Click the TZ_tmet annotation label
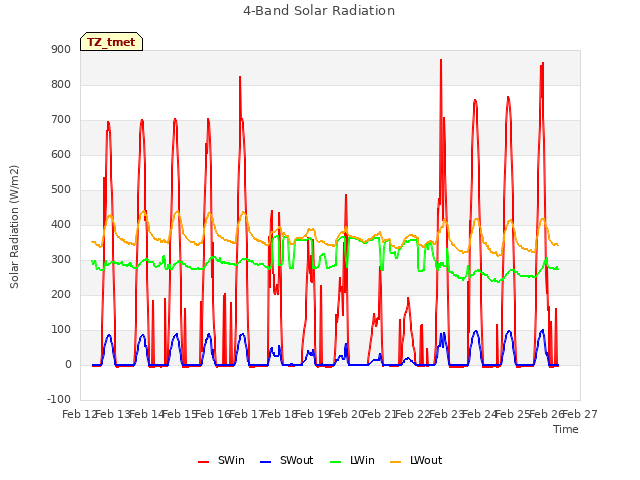The height and width of the screenshot is (480, 640). coord(111,42)
